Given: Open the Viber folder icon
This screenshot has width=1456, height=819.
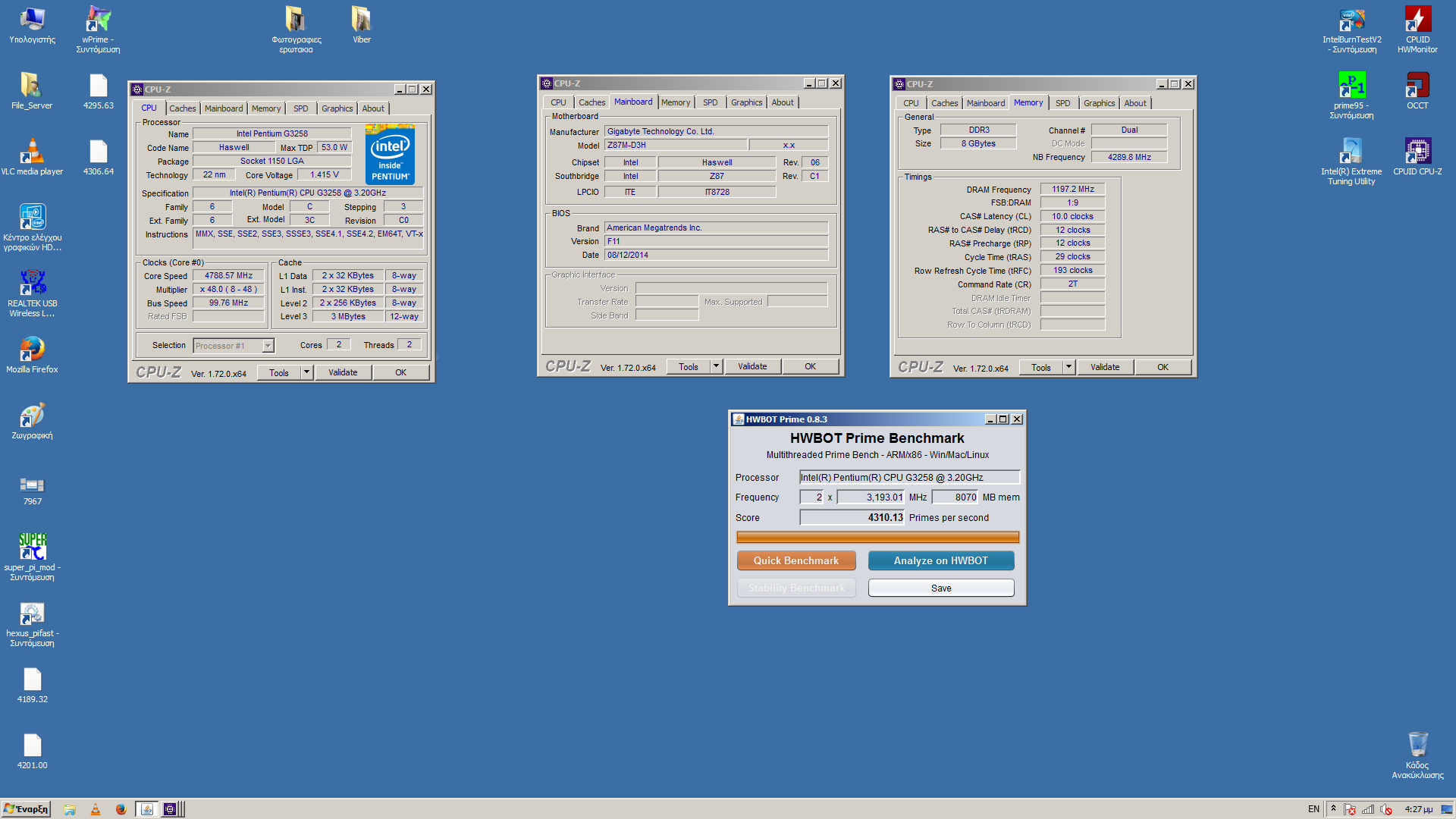Looking at the screenshot, I should click(x=362, y=25).
